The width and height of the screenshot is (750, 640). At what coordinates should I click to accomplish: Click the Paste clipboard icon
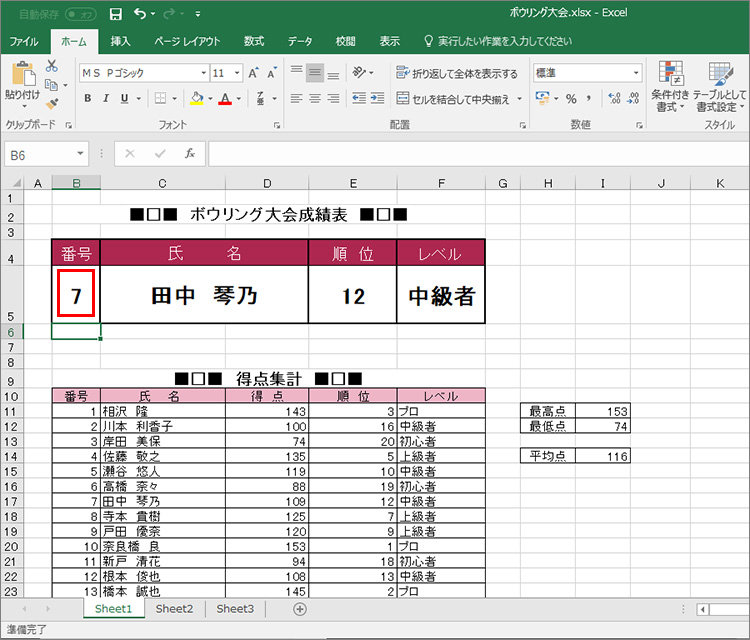click(22, 75)
